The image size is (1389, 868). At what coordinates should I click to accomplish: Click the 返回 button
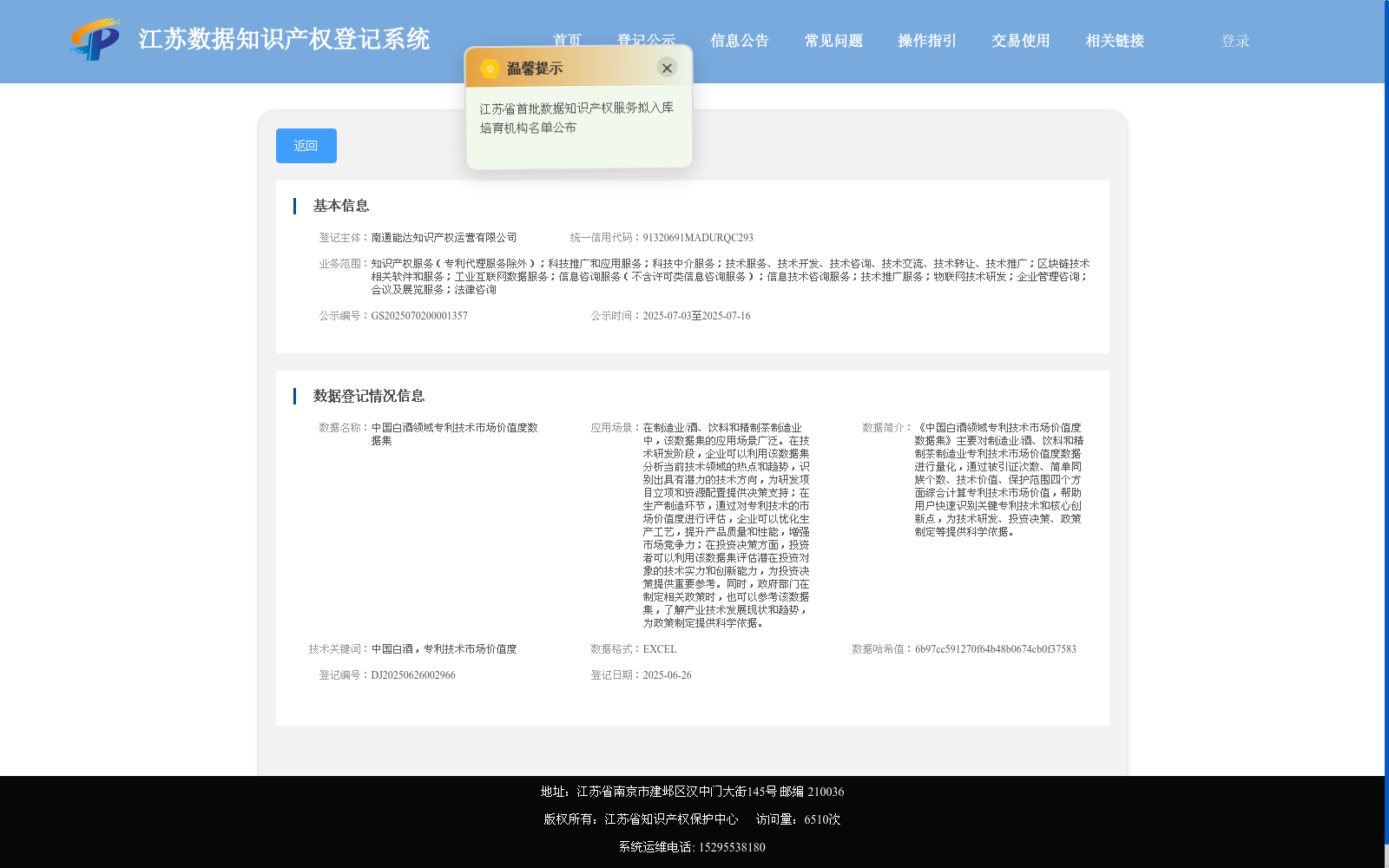tap(306, 146)
